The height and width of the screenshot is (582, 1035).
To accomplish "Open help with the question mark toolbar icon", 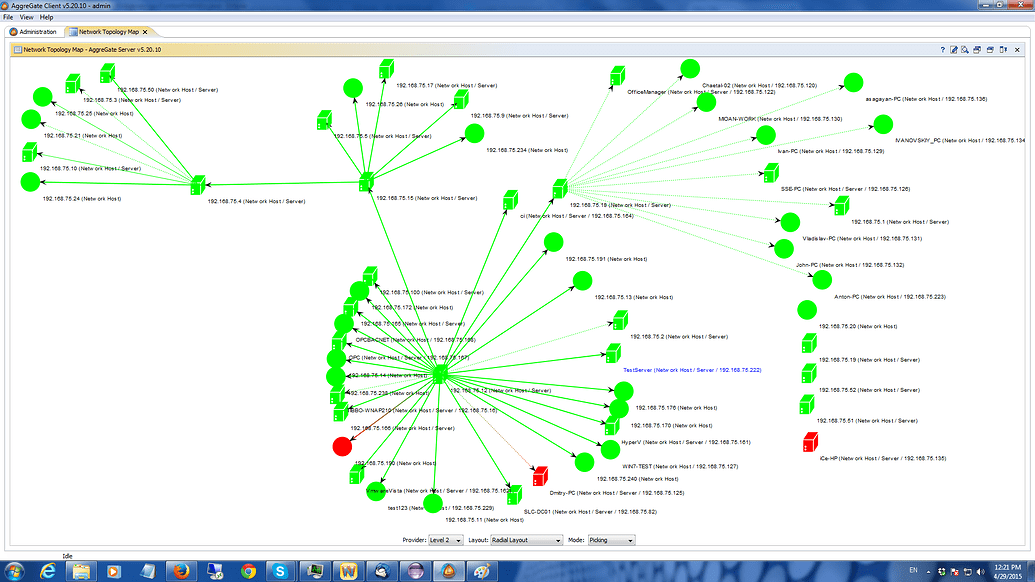I will tap(943, 49).
